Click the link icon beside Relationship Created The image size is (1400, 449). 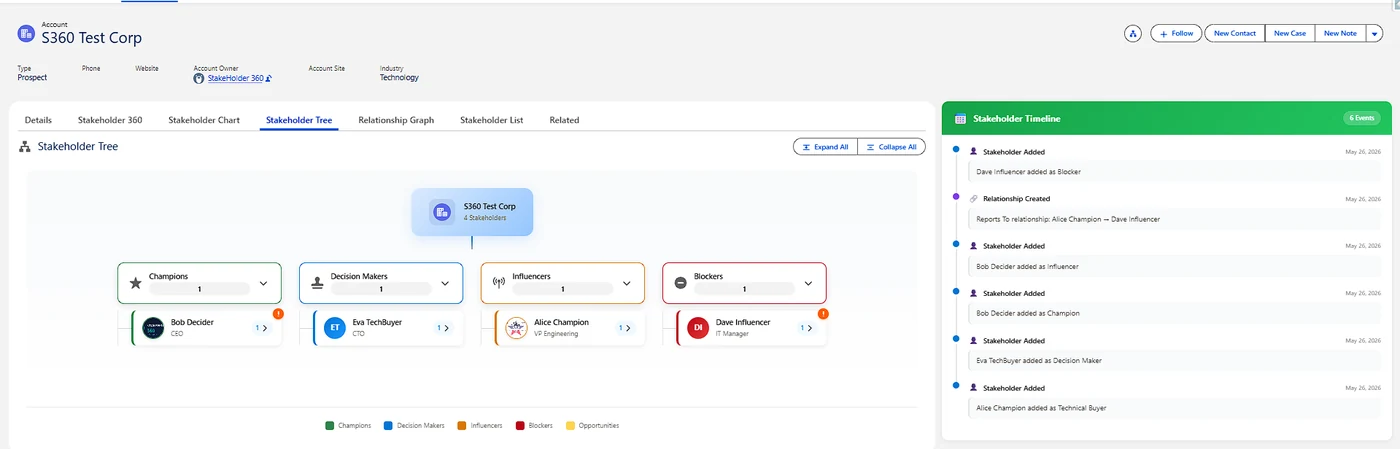(974, 199)
